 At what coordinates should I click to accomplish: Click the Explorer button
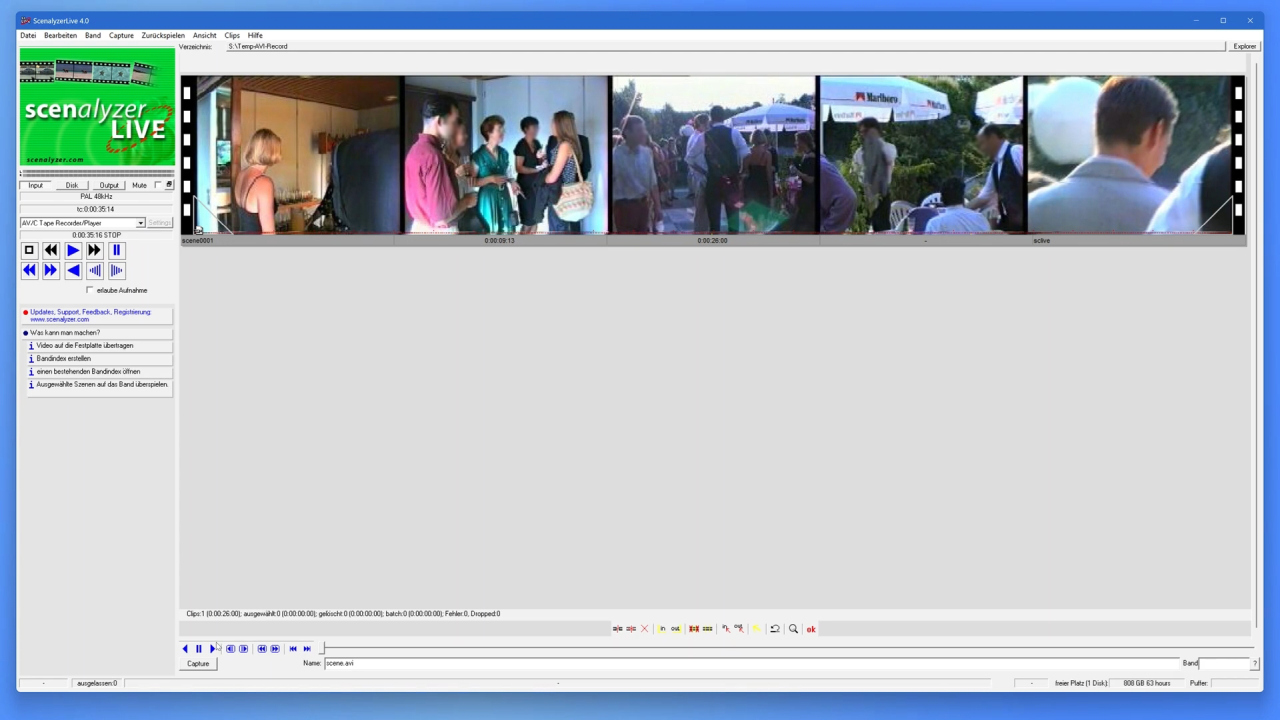point(1244,46)
